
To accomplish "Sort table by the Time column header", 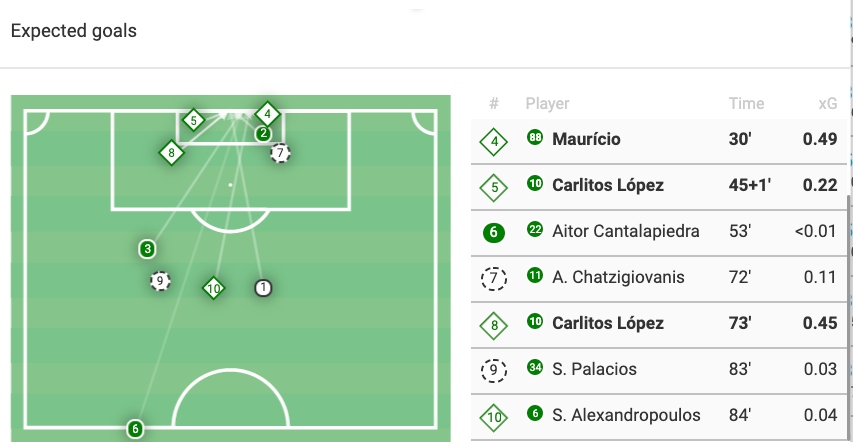I will pos(746,103).
